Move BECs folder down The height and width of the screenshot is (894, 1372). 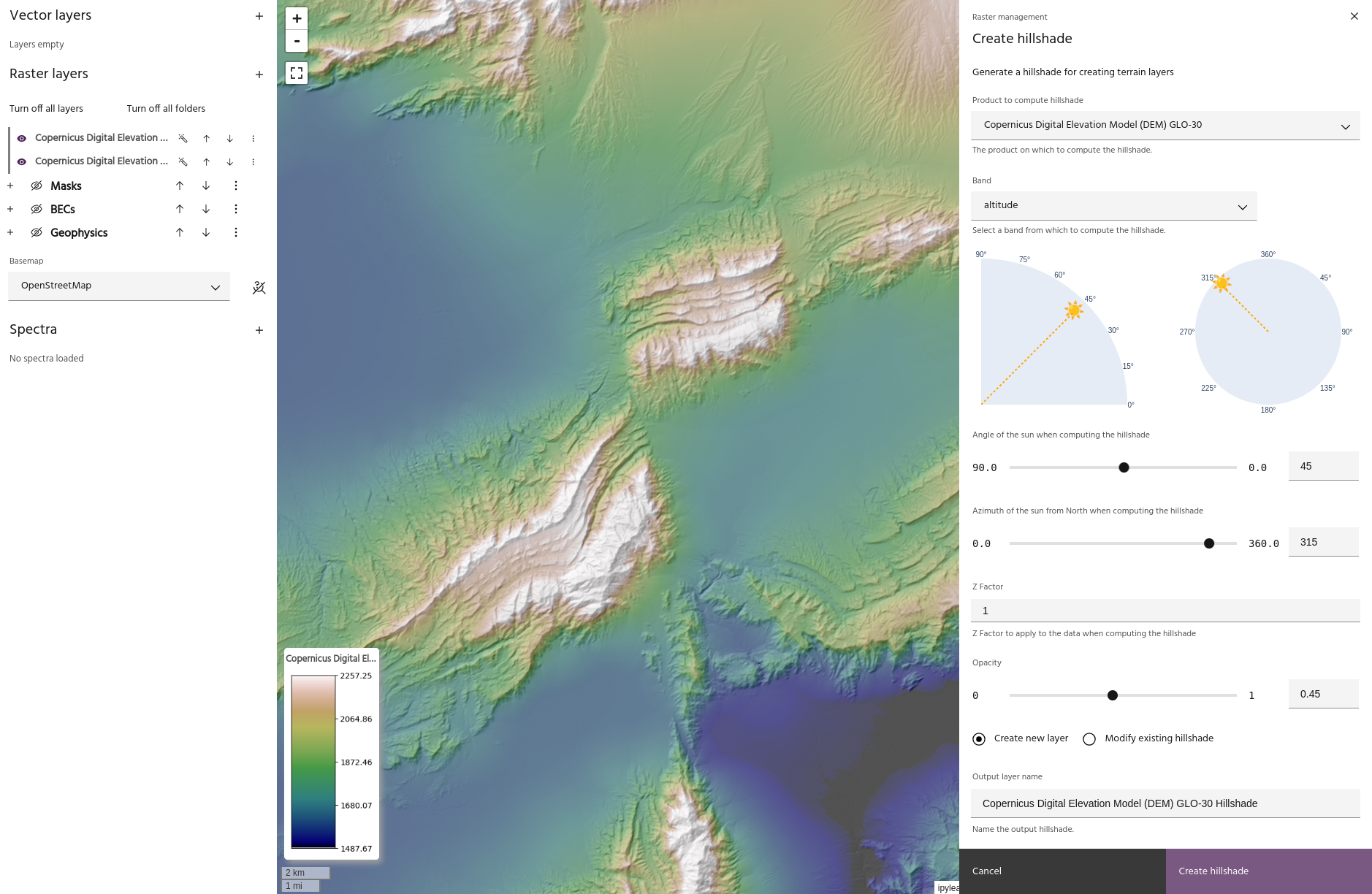tap(206, 210)
